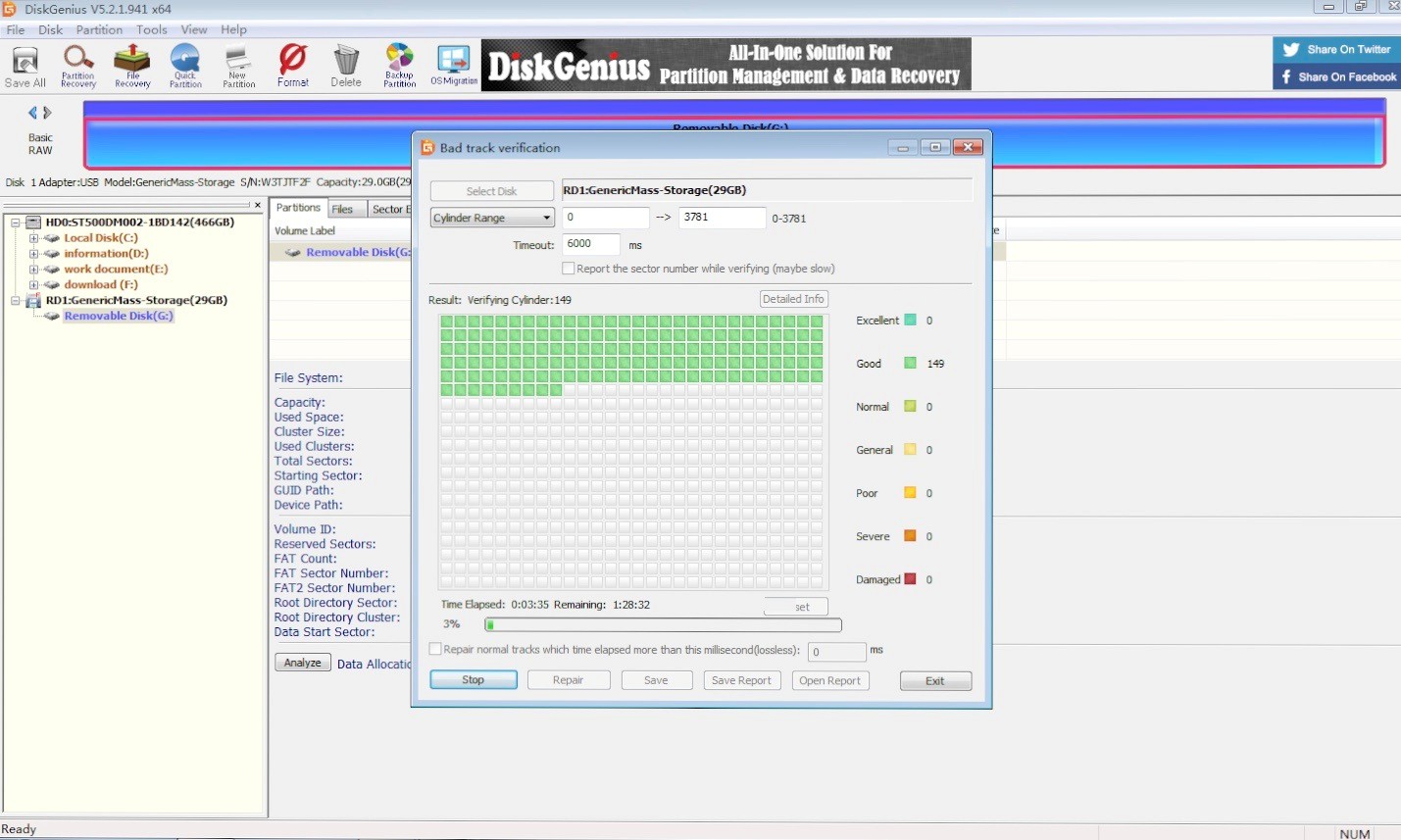Open the View menu

coord(194,29)
